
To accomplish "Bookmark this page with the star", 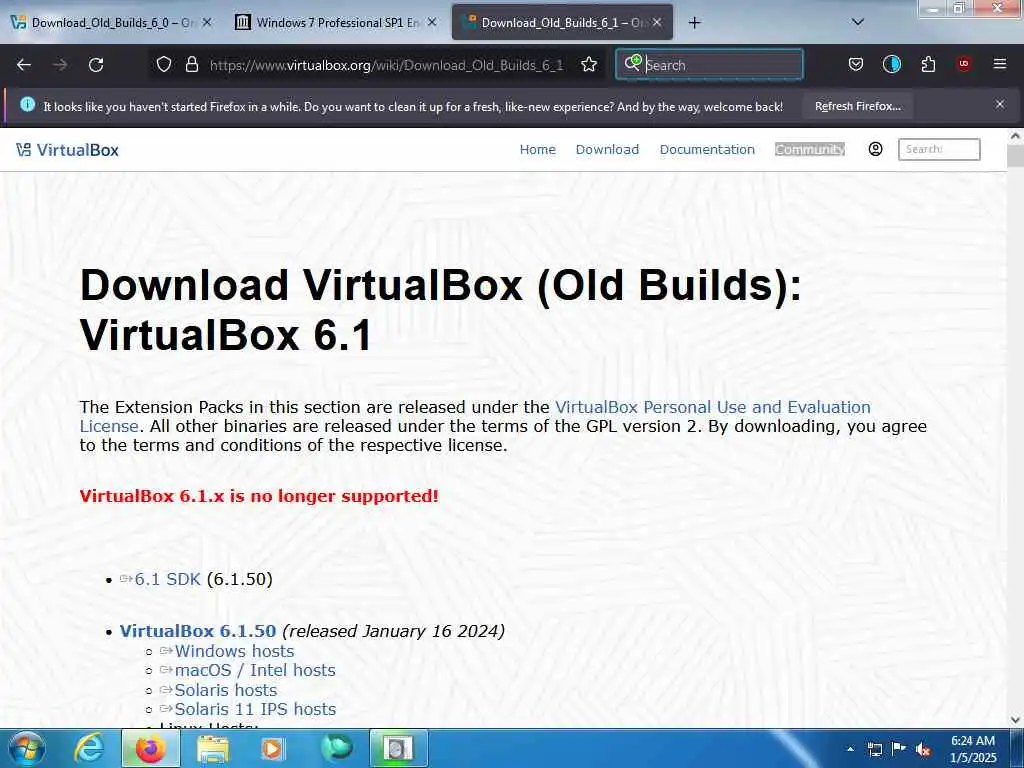I will pos(589,64).
